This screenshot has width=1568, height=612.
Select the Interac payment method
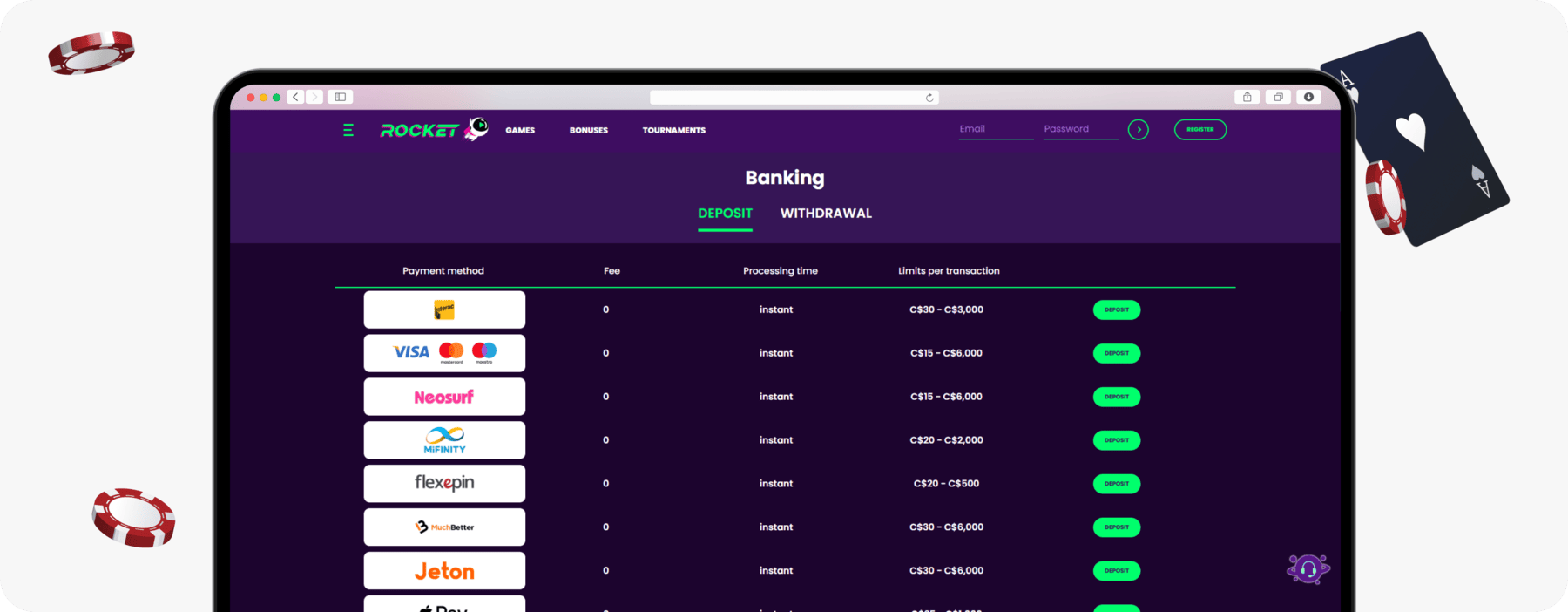tap(444, 309)
